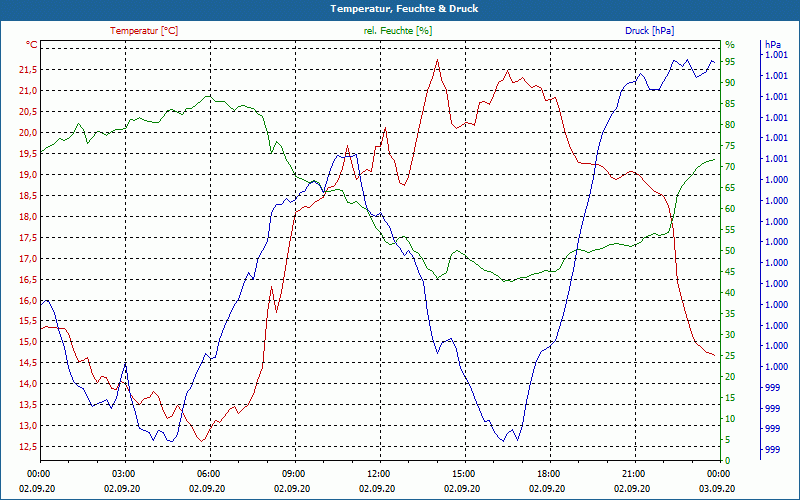The height and width of the screenshot is (500, 800).
Task: Click the '13,5' temperature axis tick
Action: pyautogui.click(x=28, y=405)
